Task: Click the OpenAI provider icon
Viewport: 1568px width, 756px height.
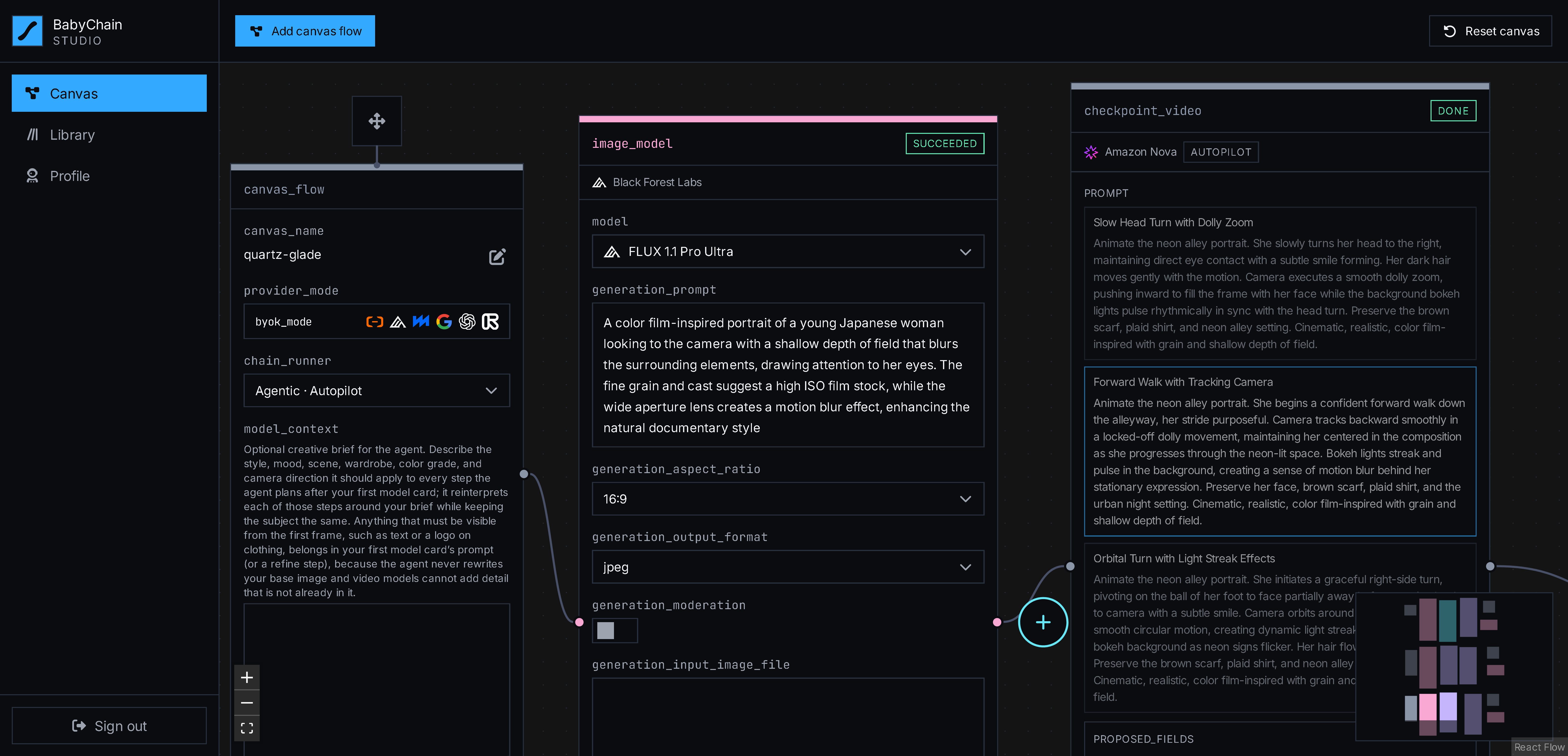Action: [467, 322]
